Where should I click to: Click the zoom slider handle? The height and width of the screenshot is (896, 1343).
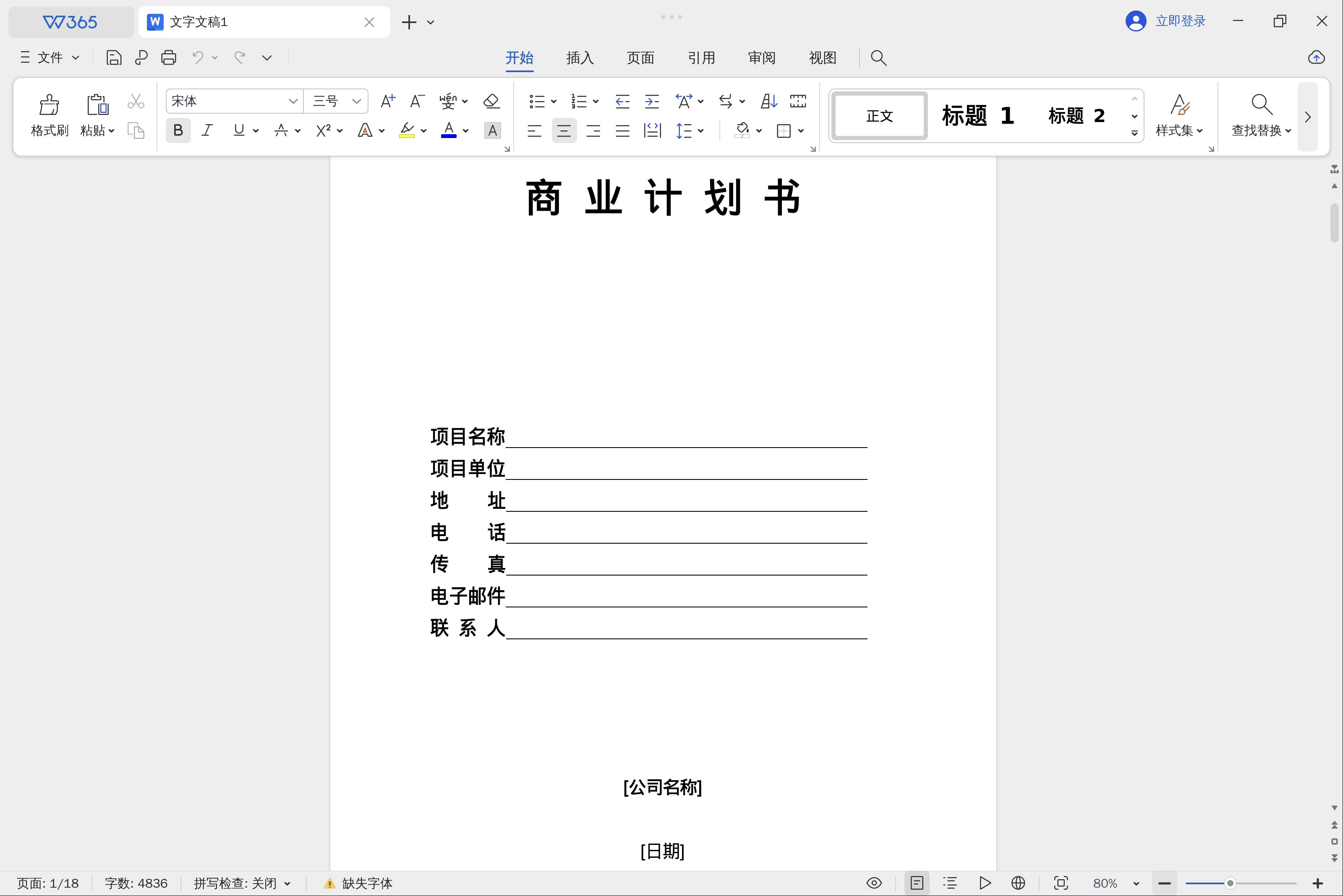tap(1230, 883)
